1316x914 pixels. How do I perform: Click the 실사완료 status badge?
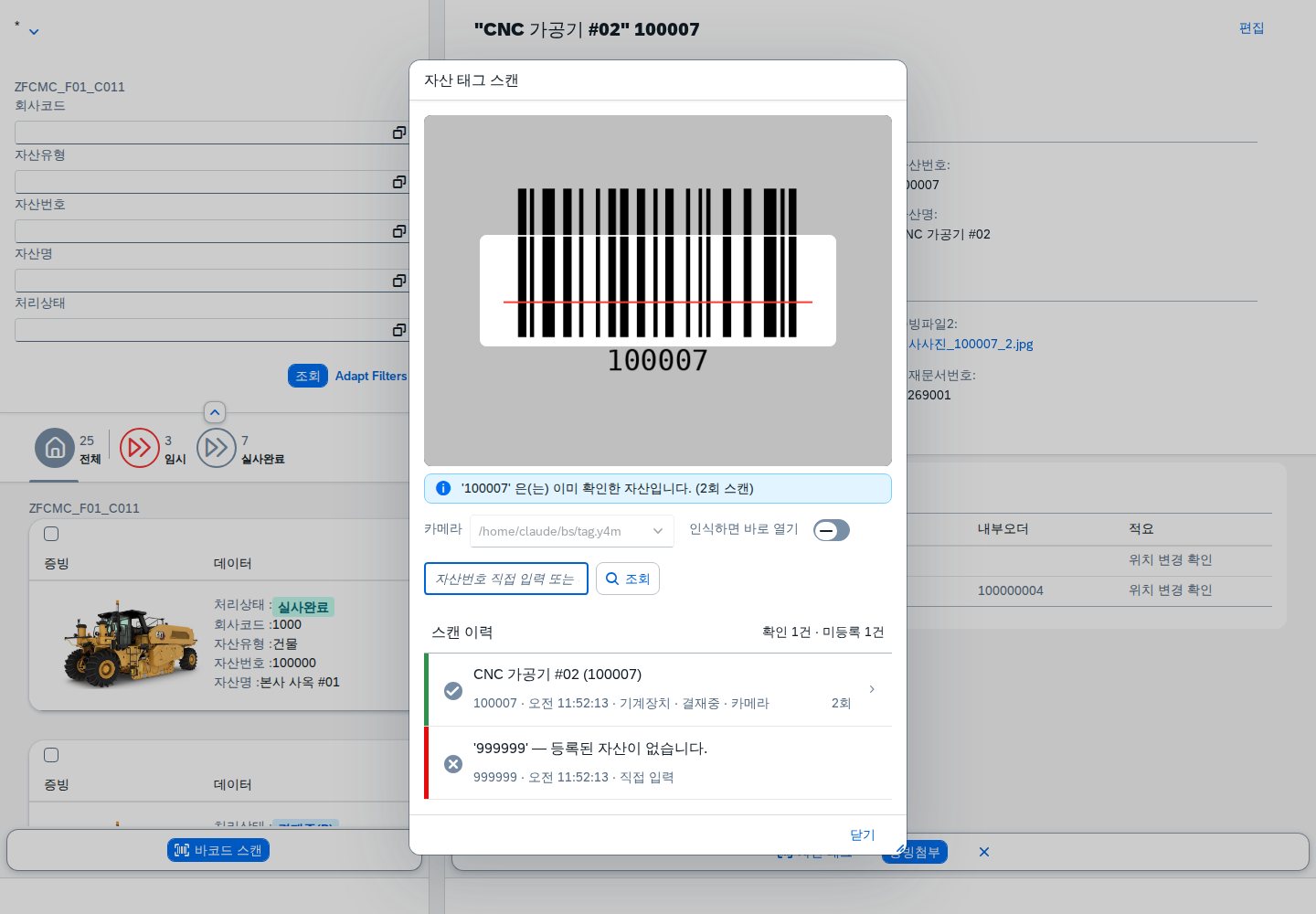click(303, 607)
